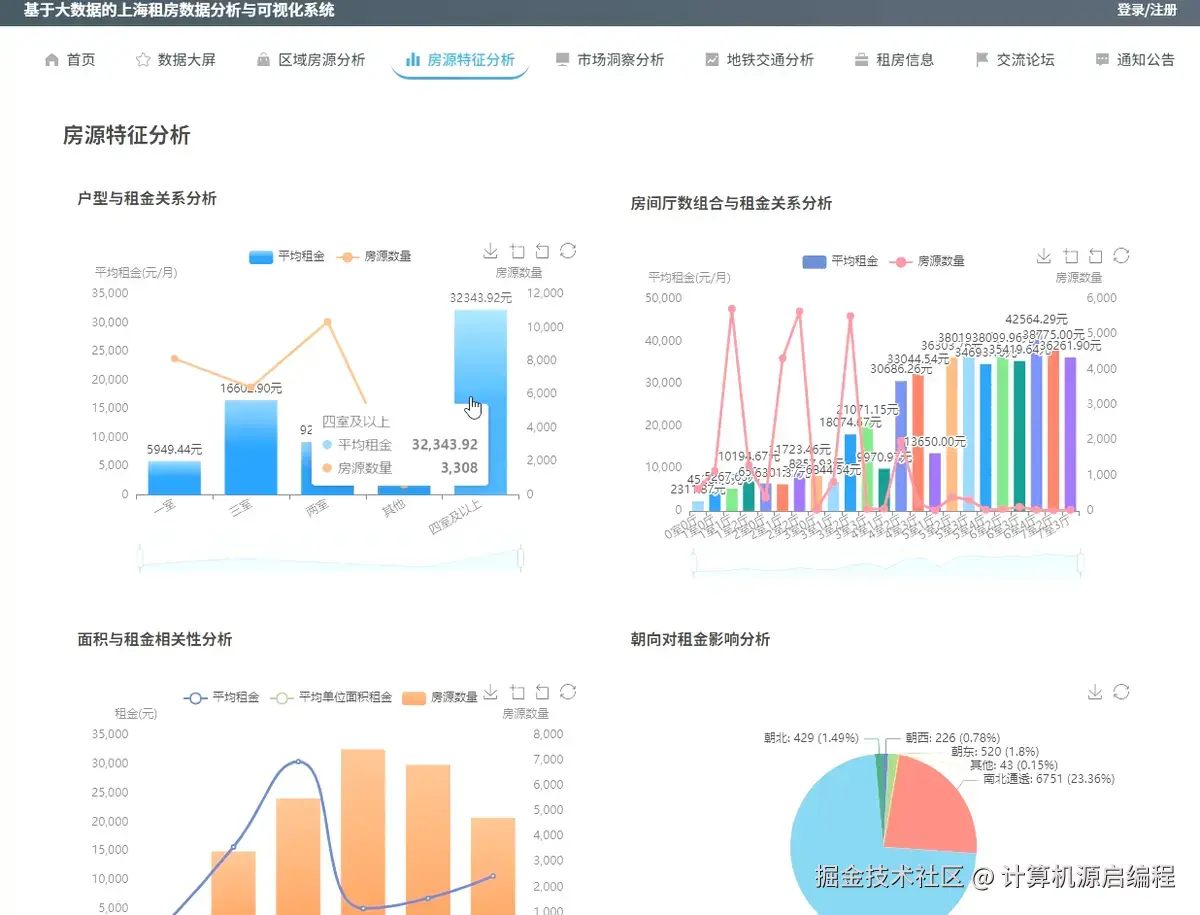The height and width of the screenshot is (915, 1200).
Task: Open the 数据大屏 tab
Action: [175, 60]
